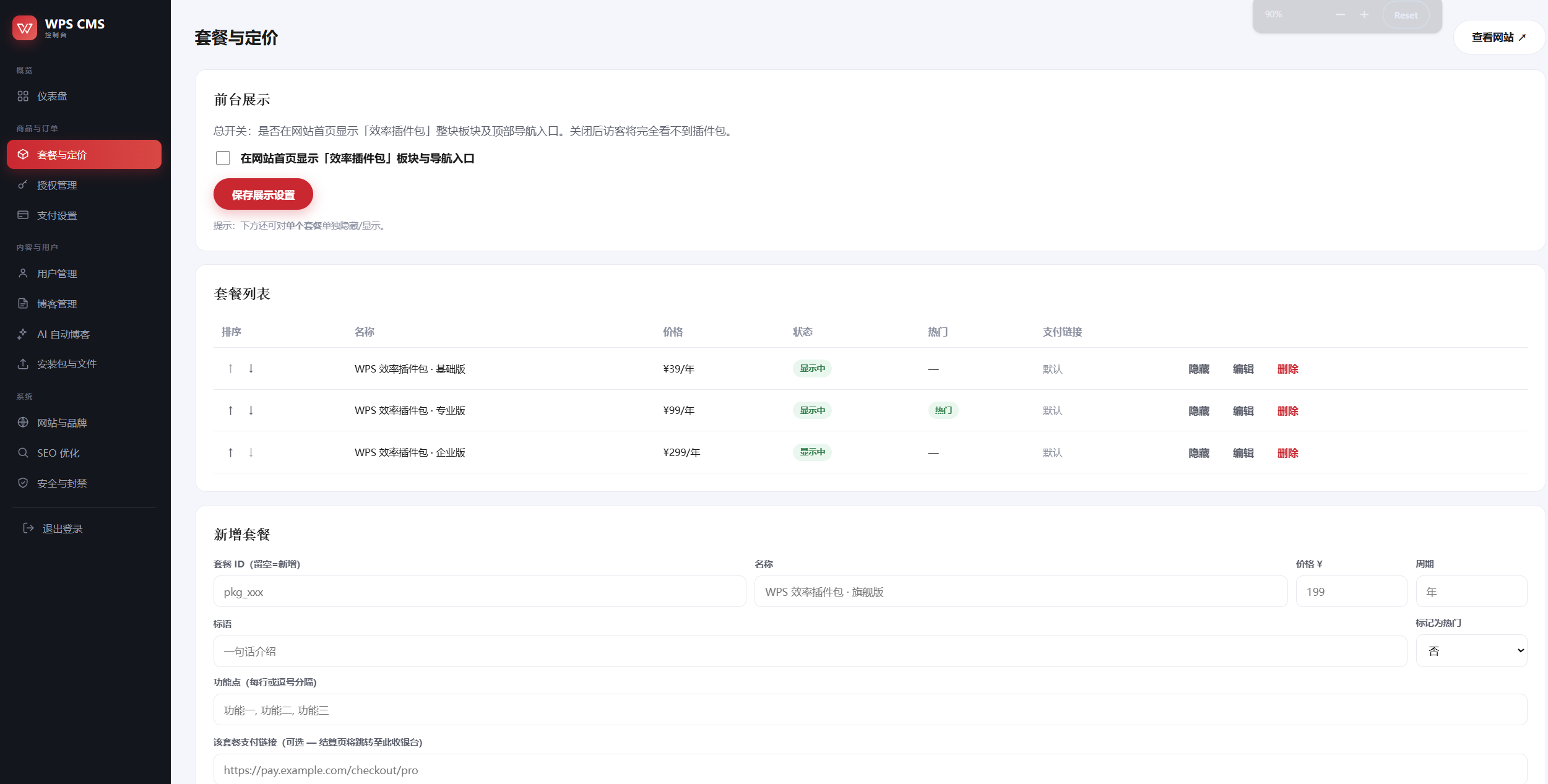1548x784 pixels.
Task: Open 网站与品牌 settings
Action: [84, 423]
